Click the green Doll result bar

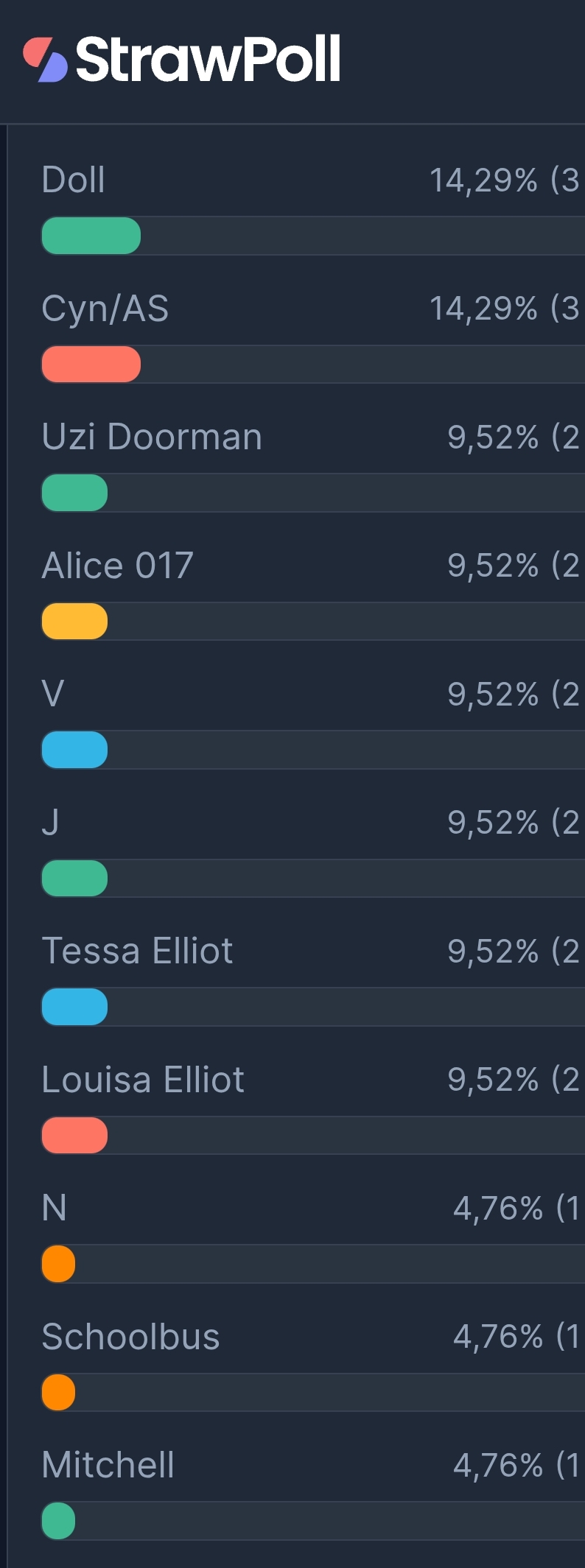(91, 236)
